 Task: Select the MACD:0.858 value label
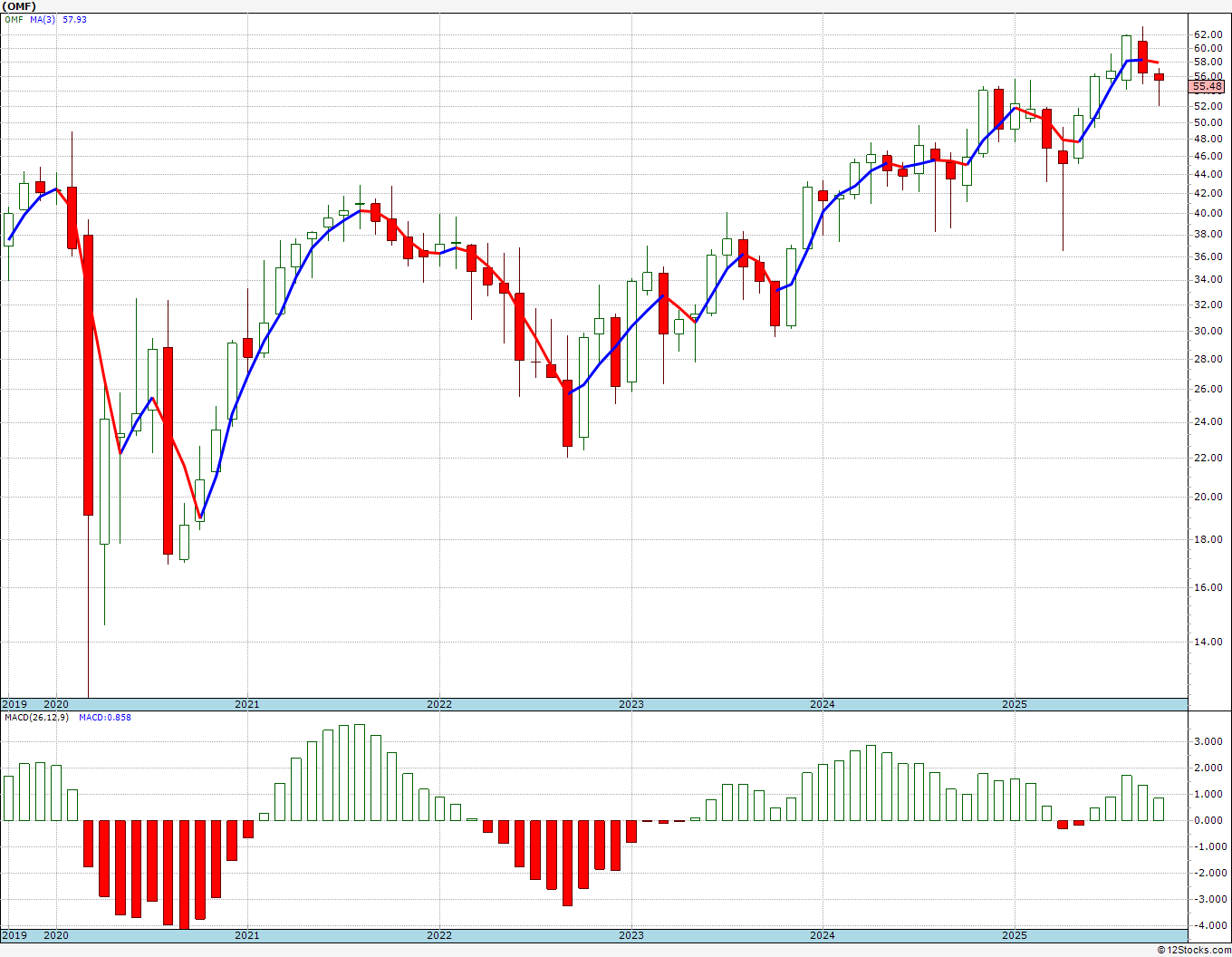click(x=105, y=718)
